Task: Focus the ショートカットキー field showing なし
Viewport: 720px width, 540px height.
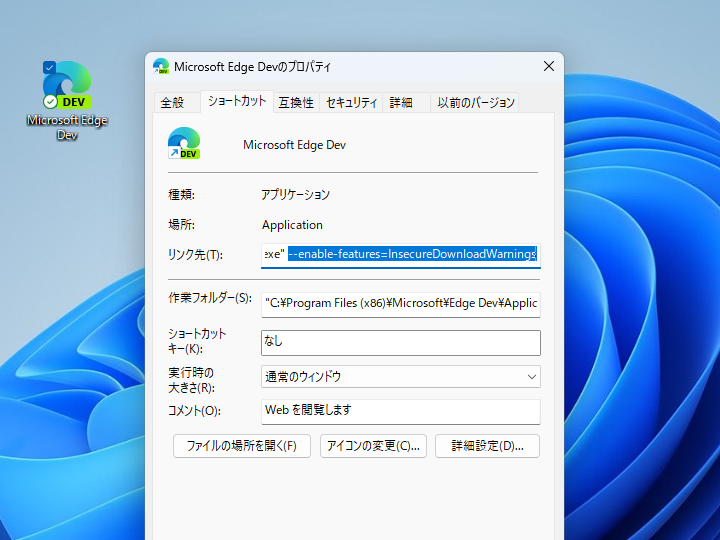Action: pos(400,343)
